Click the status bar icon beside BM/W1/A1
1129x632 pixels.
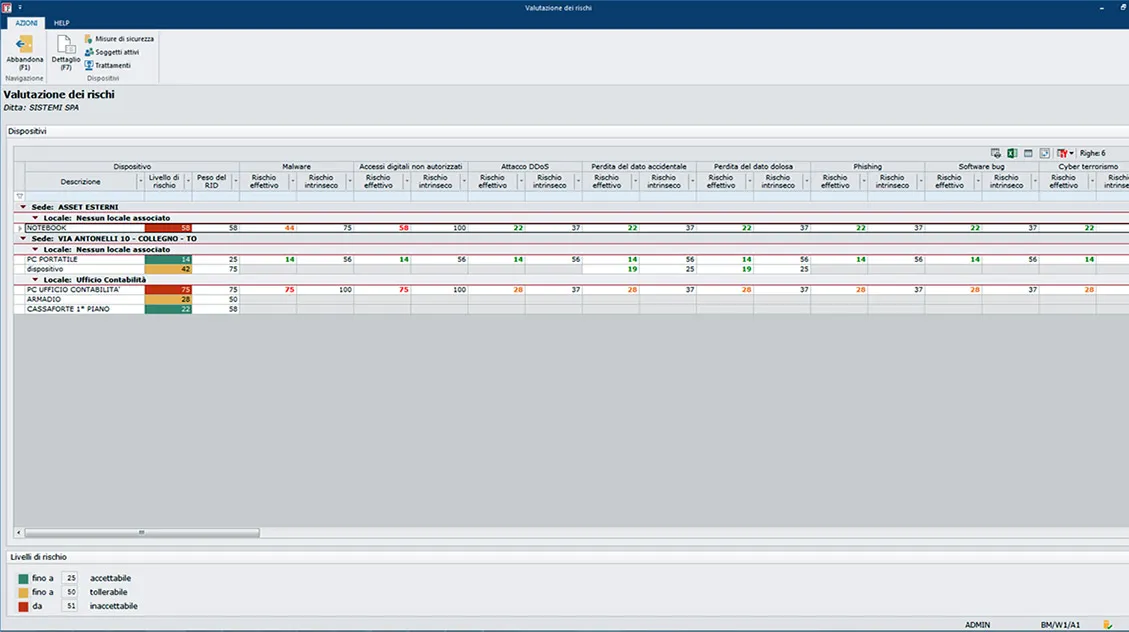[x=1107, y=624]
